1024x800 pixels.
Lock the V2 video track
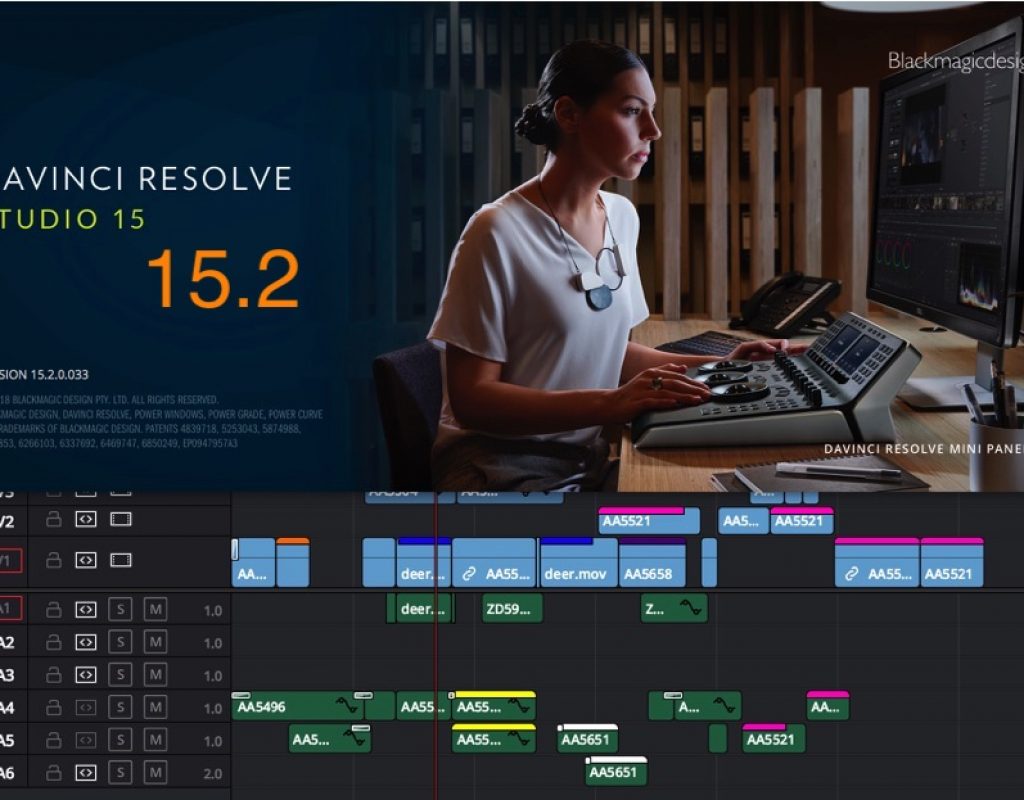tap(54, 520)
